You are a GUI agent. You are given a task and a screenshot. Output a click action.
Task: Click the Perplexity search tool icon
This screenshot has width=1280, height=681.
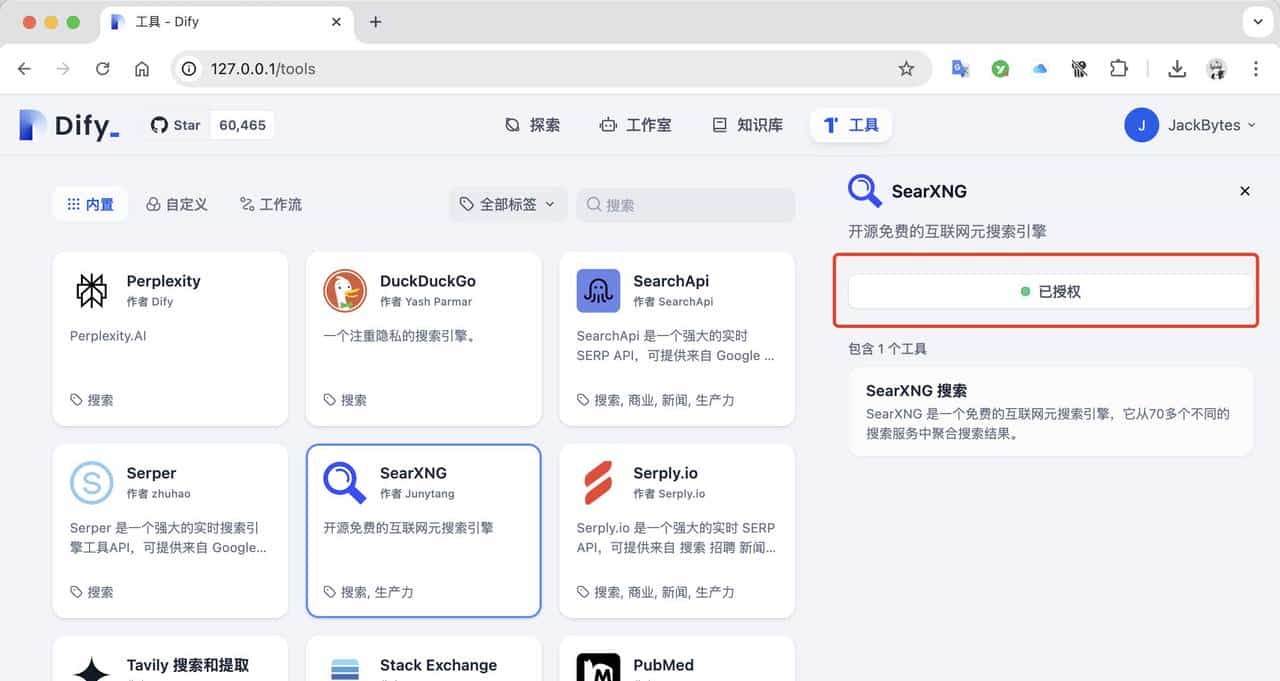(x=91, y=291)
